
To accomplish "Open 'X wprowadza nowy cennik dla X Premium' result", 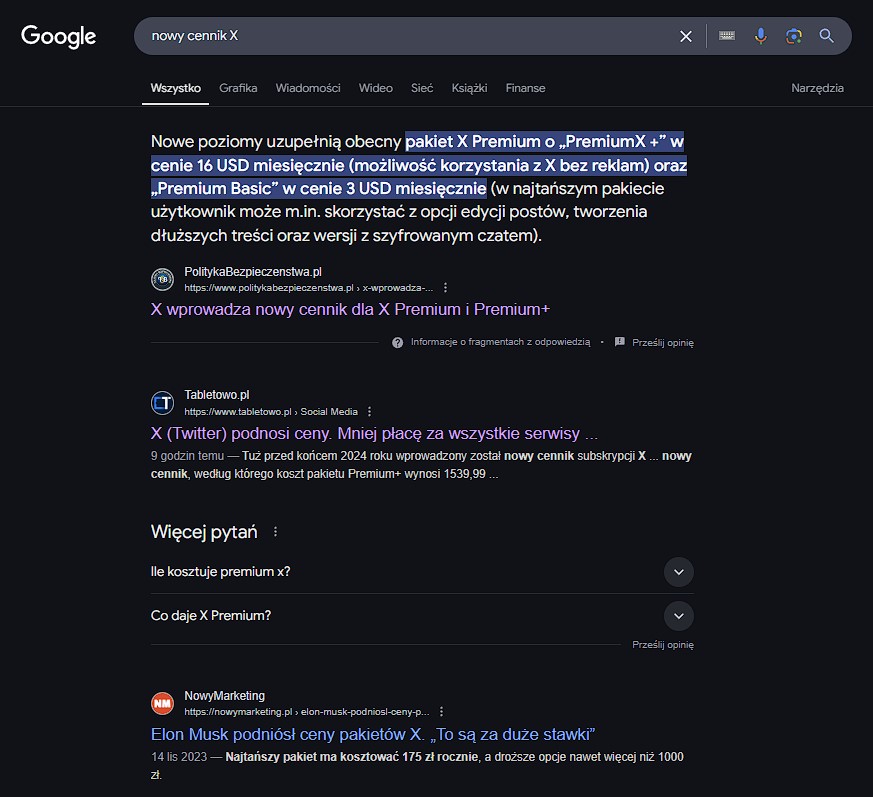I will tap(350, 309).
